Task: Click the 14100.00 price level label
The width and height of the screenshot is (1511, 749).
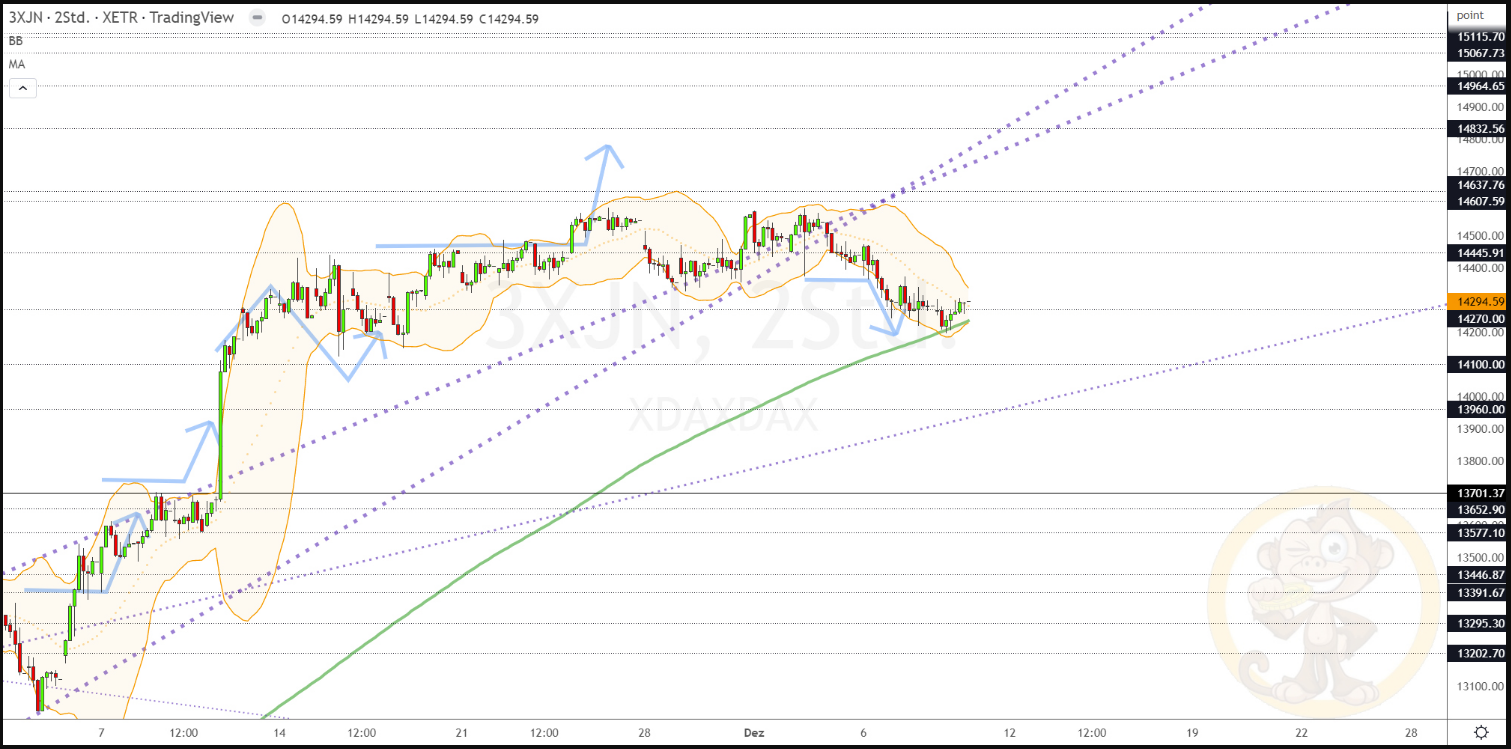Action: [1479, 366]
